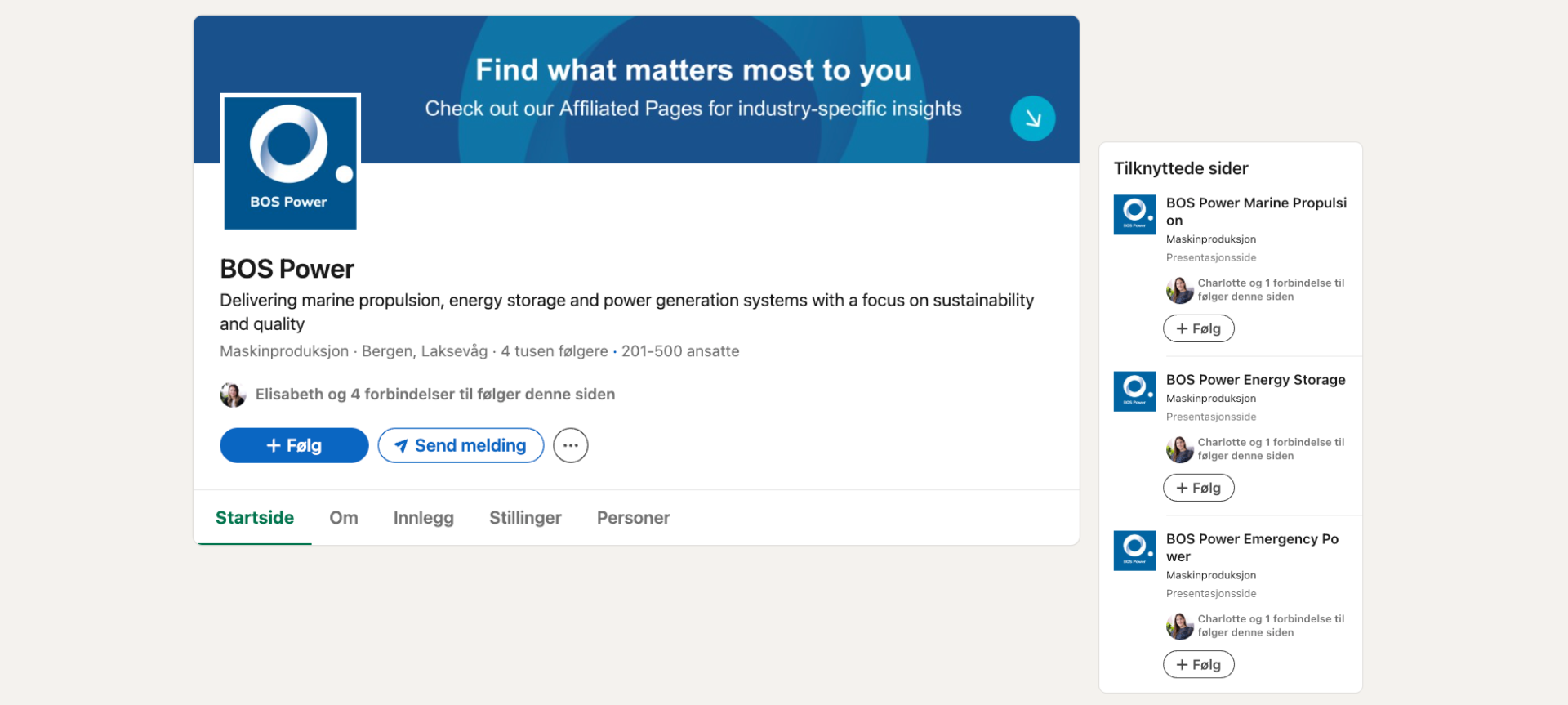
Task: Open BOS Power Energy Storage logo
Action: click(x=1134, y=391)
